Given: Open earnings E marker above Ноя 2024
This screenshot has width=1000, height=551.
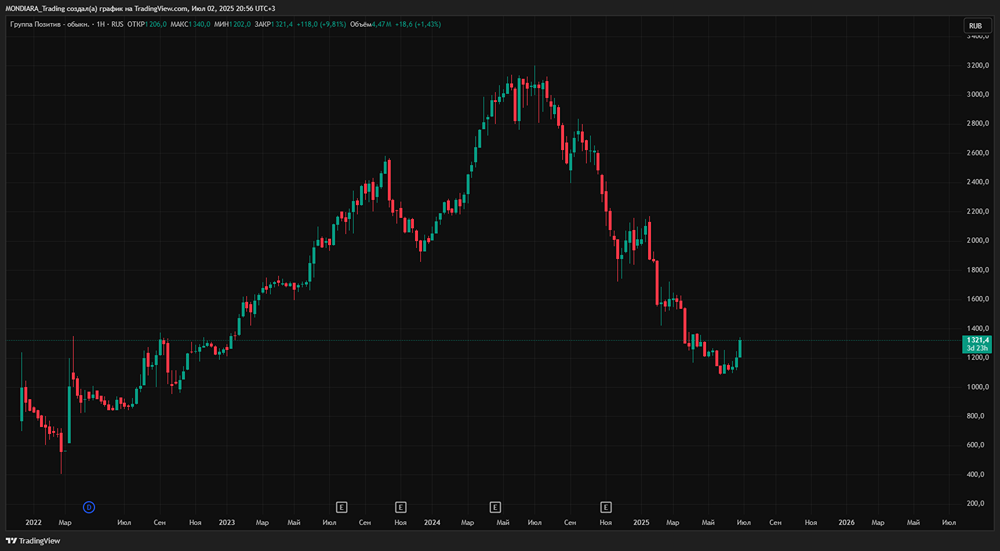Looking at the screenshot, I should 605,507.
